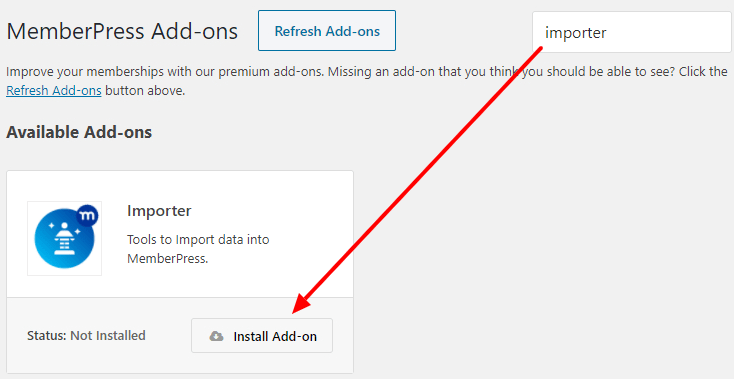
Task: Select the Importer add-on title
Action: [159, 211]
